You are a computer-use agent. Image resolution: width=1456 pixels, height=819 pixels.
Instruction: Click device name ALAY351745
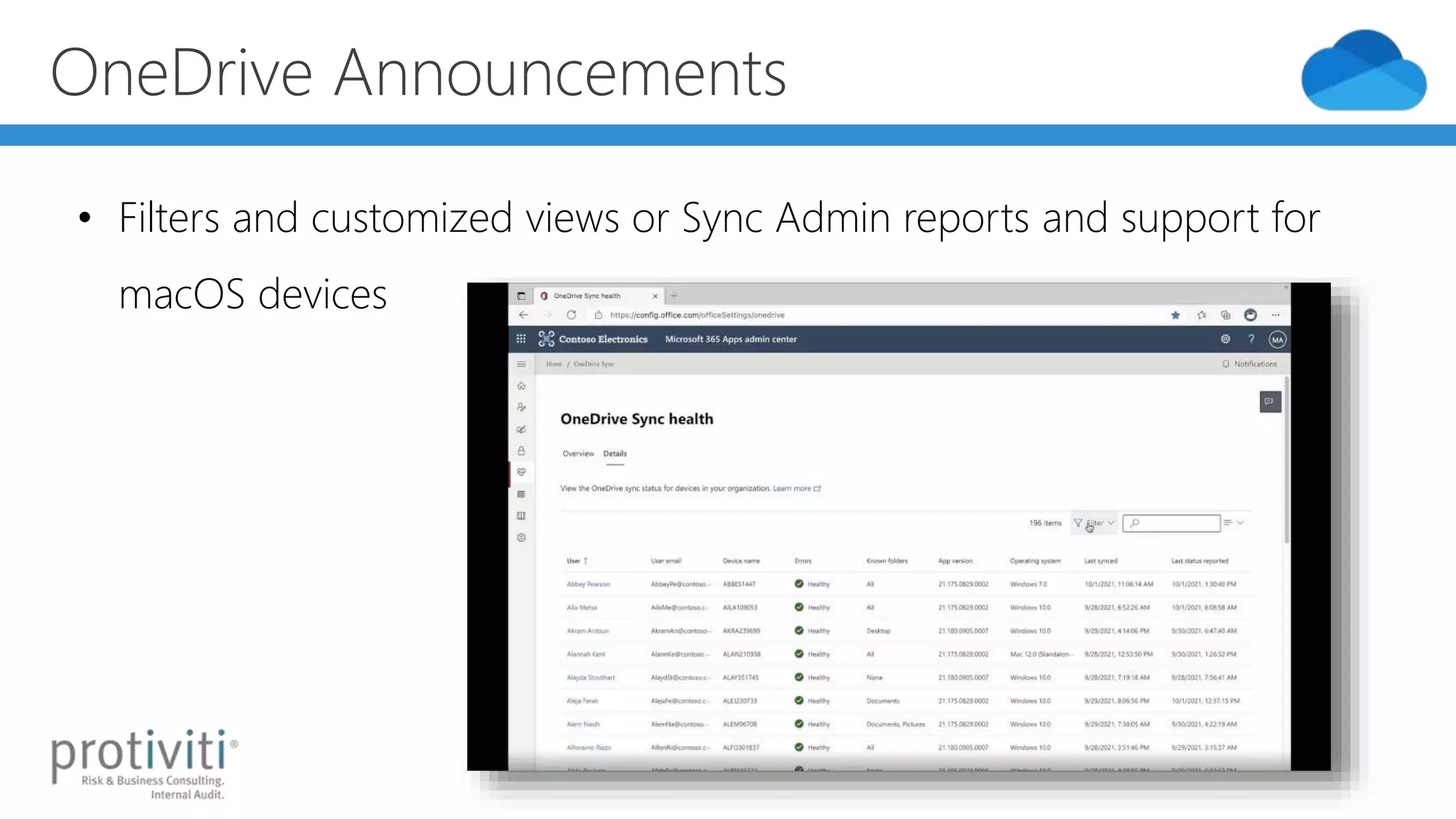[x=740, y=678]
